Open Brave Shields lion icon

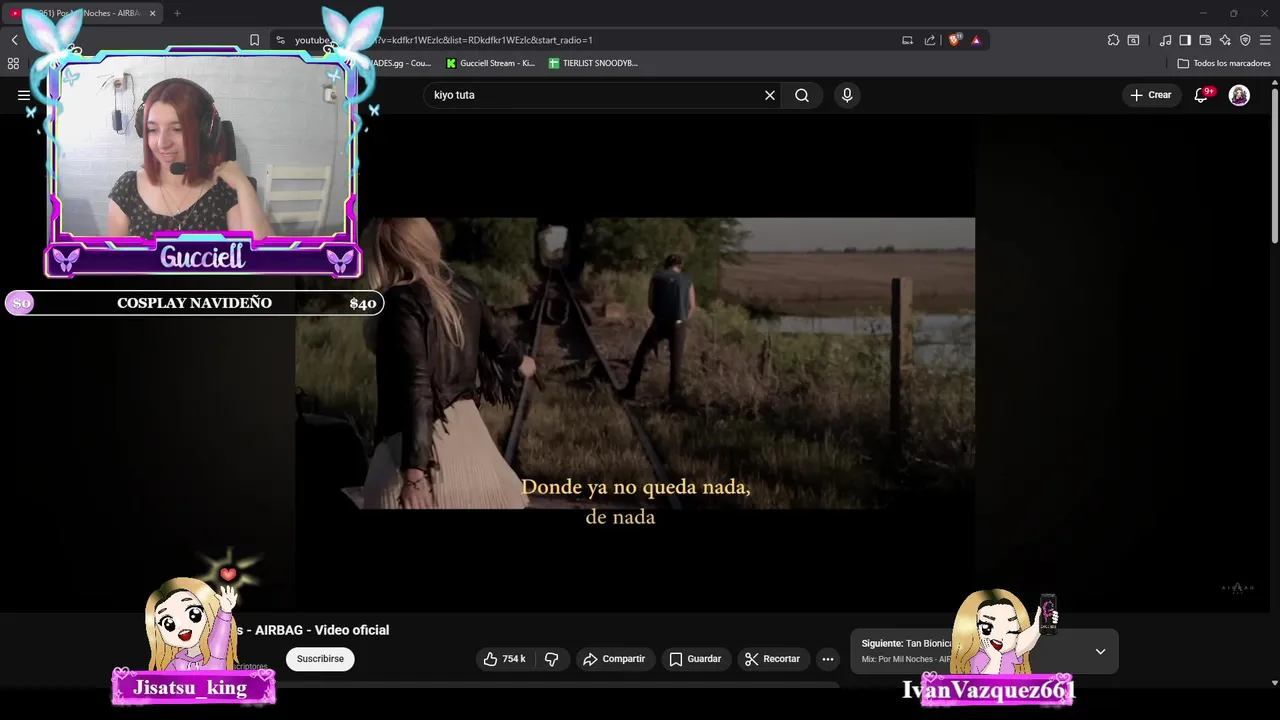click(954, 40)
